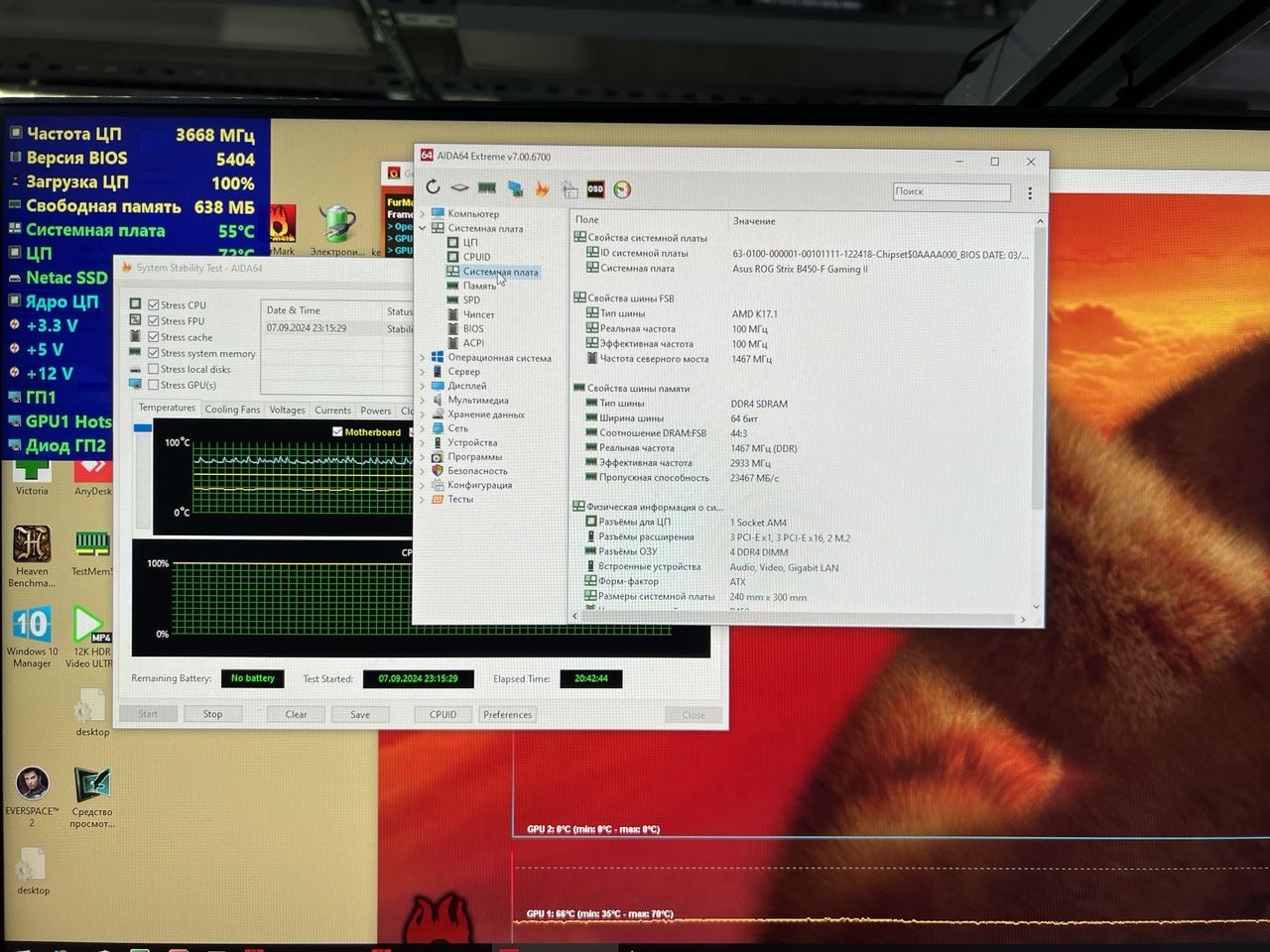Open the Victoria desktop shortcut

tap(32, 478)
